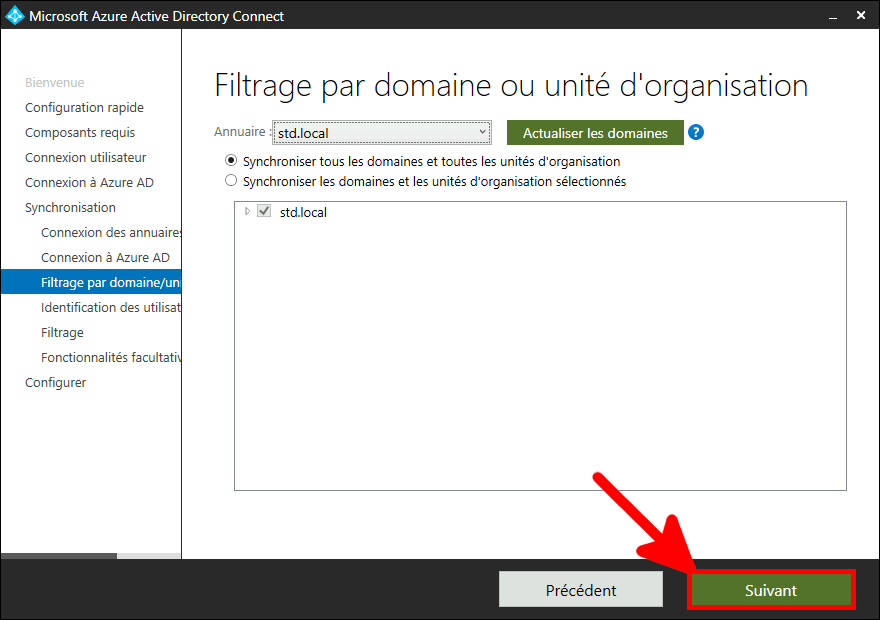Enable synchronizing all domains and organizational units
The width and height of the screenshot is (880, 620).
pos(231,161)
